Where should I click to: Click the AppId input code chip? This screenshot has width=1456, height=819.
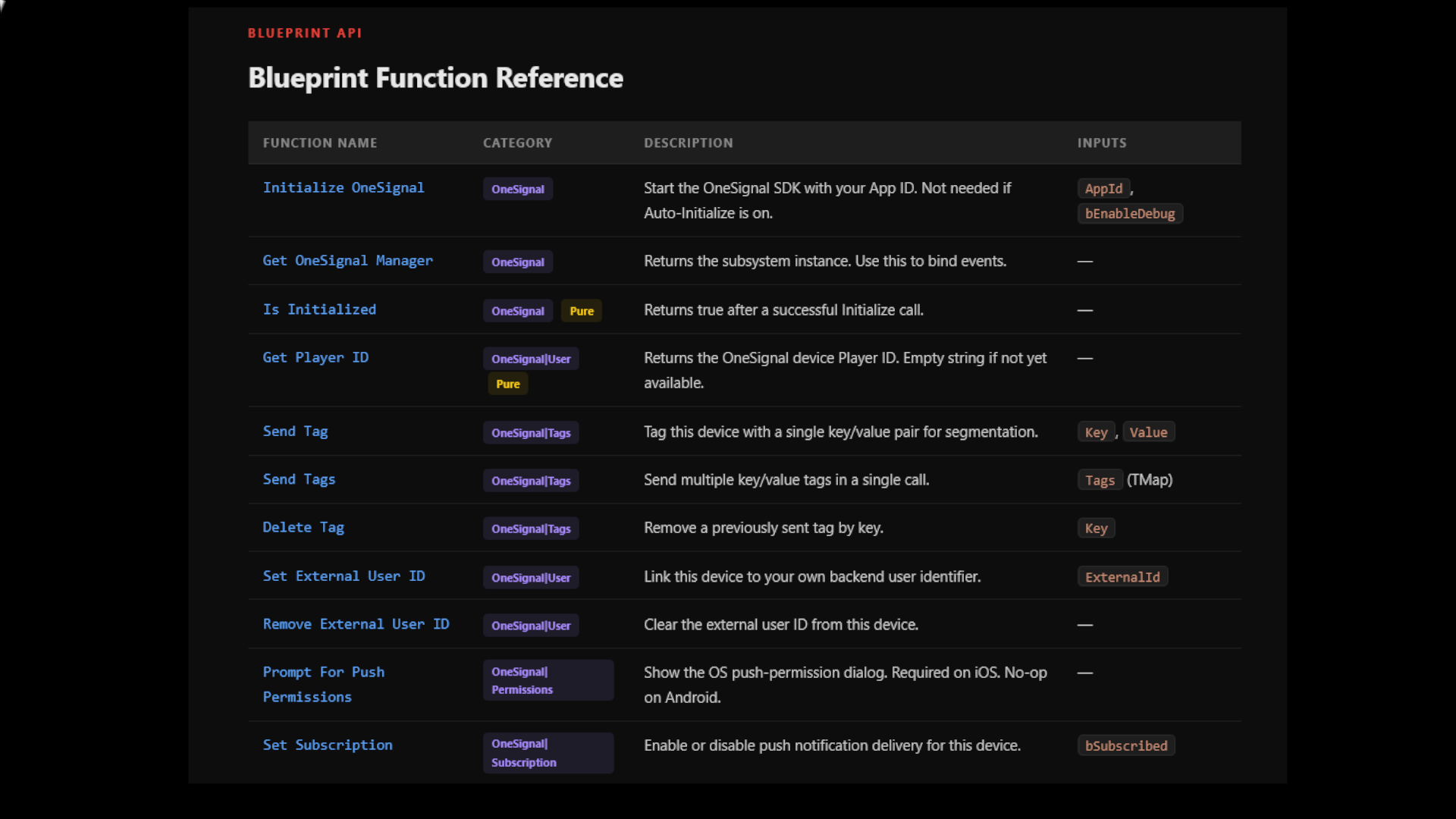click(x=1103, y=188)
